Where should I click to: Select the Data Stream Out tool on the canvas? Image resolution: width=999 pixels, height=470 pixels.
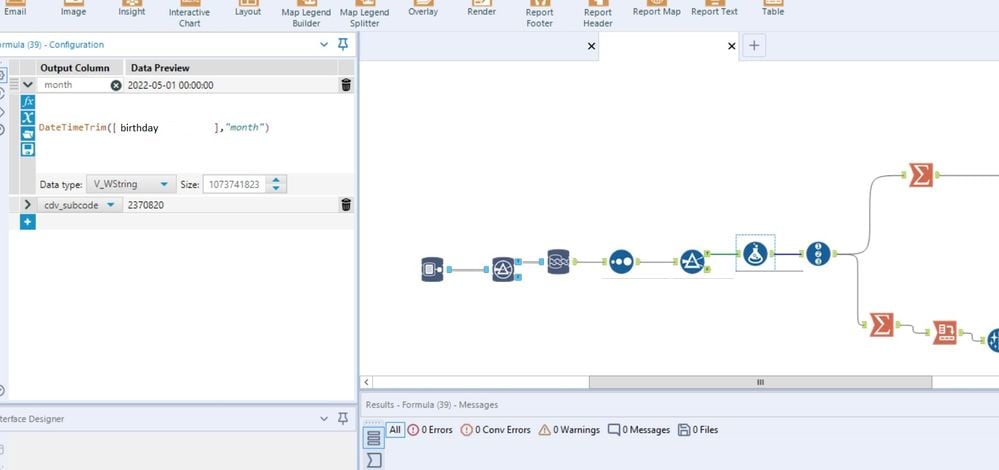558,261
